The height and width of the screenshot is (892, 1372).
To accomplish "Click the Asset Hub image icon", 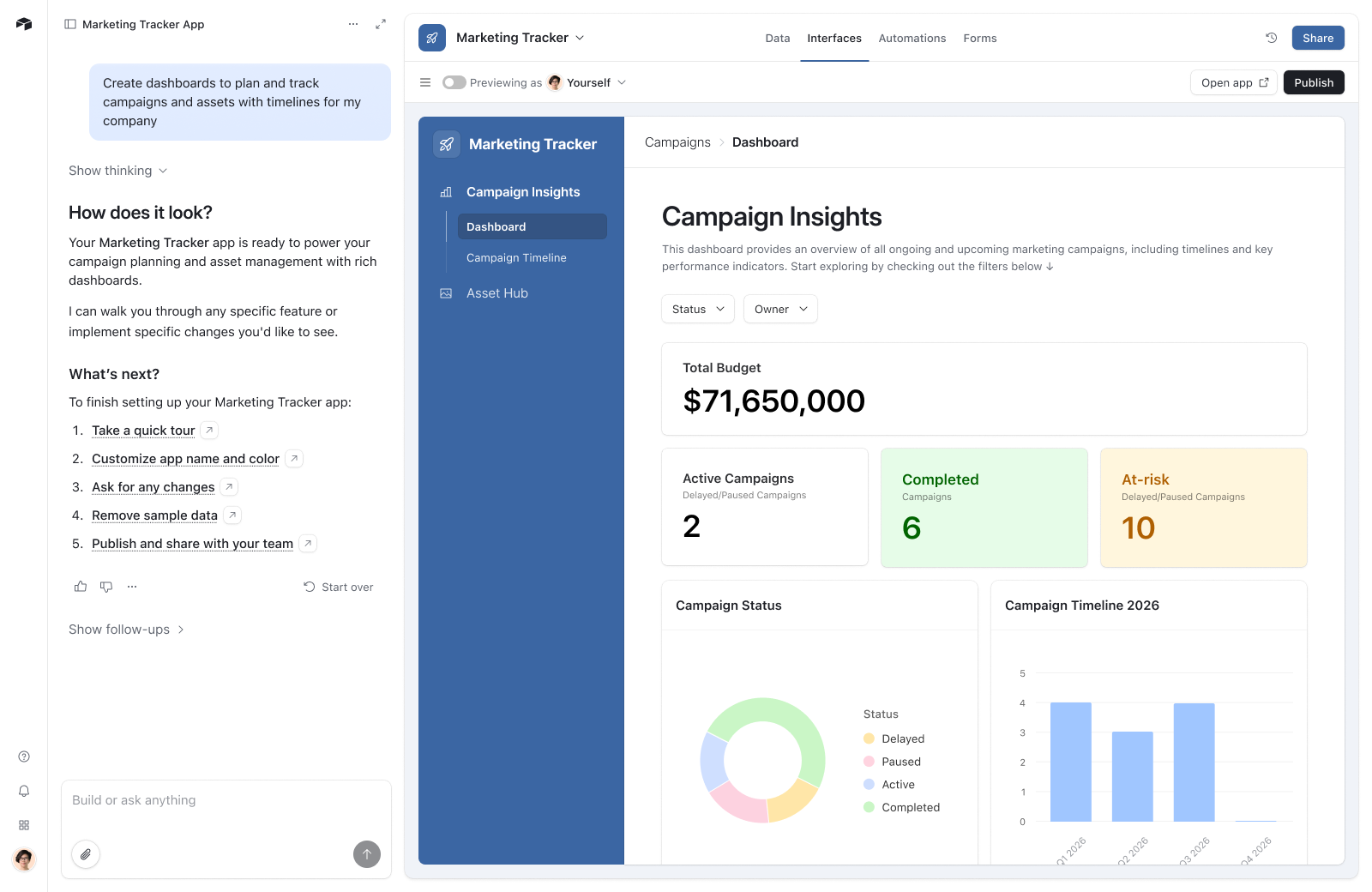I will 446,293.
